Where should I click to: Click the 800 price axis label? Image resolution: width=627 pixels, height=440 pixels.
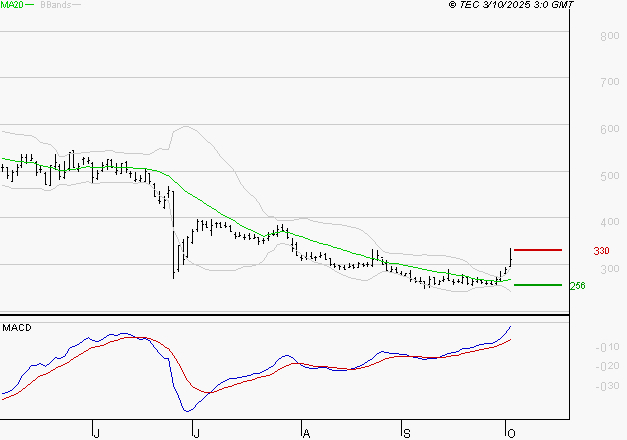tap(607, 36)
